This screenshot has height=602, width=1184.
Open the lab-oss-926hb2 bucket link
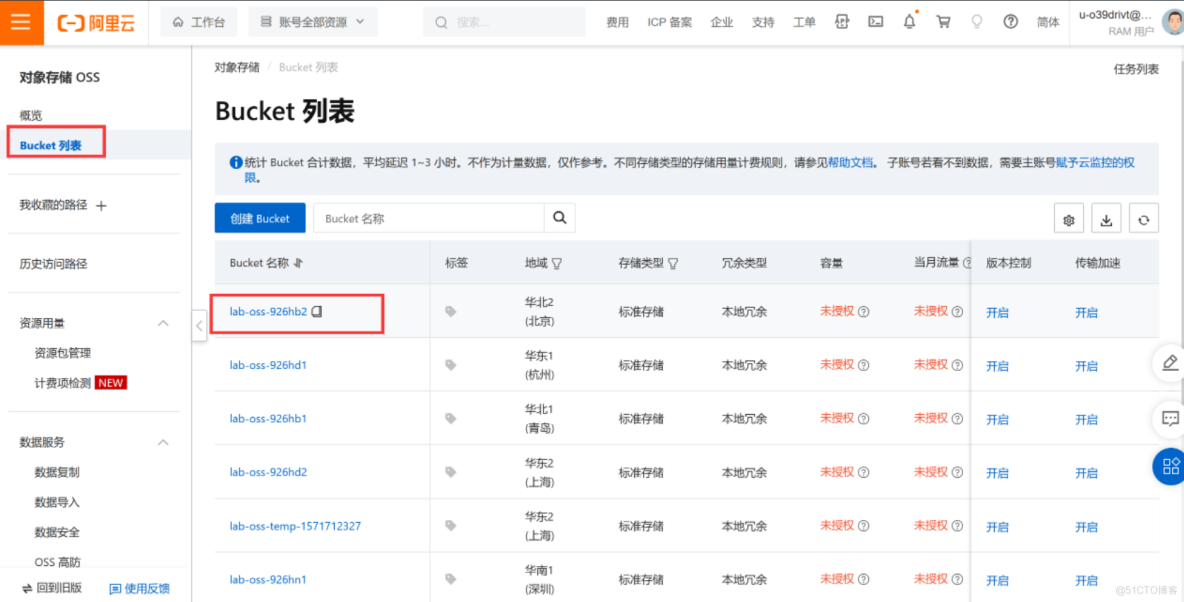(268, 312)
